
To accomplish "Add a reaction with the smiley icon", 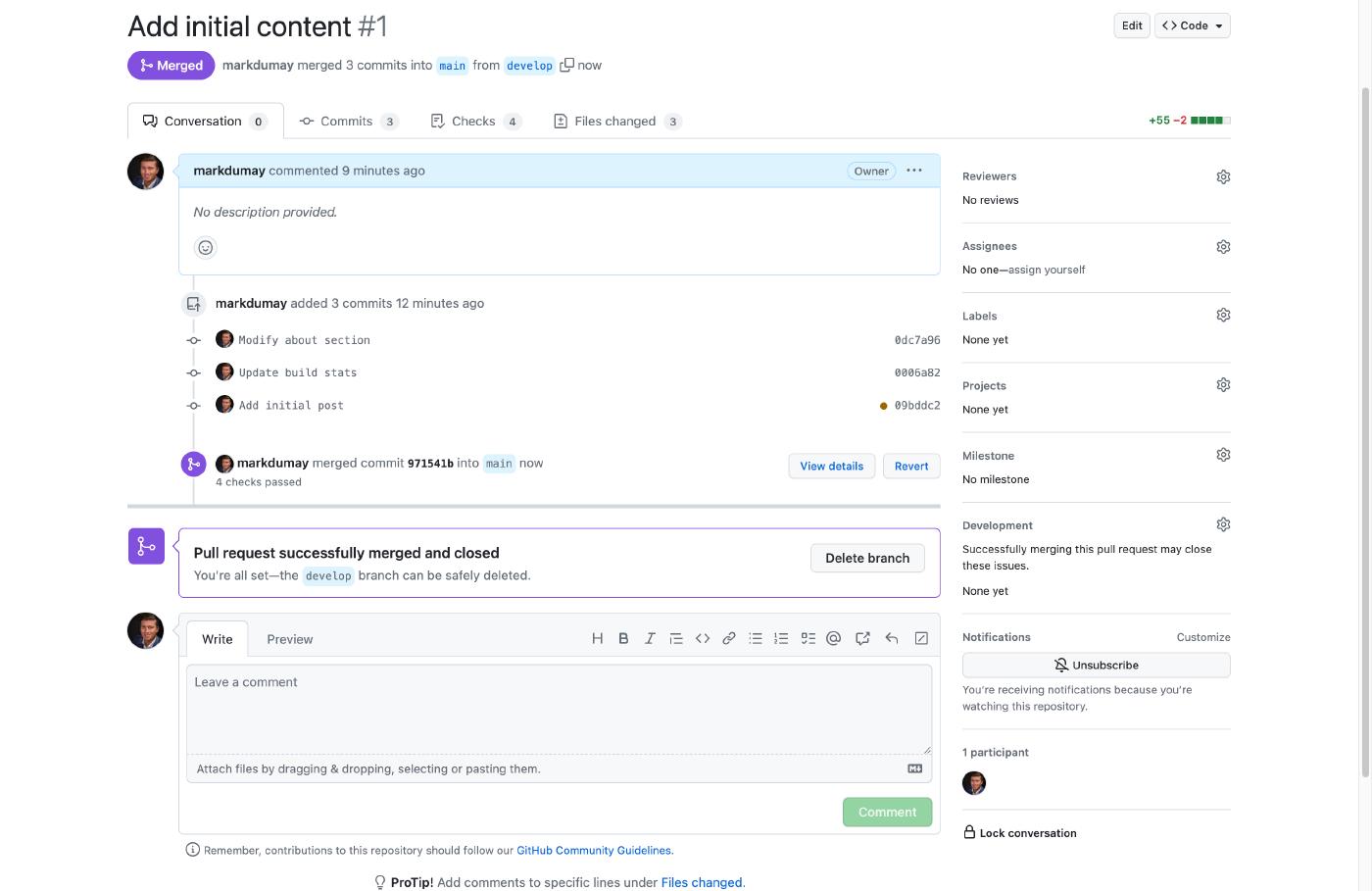I will pos(206,248).
